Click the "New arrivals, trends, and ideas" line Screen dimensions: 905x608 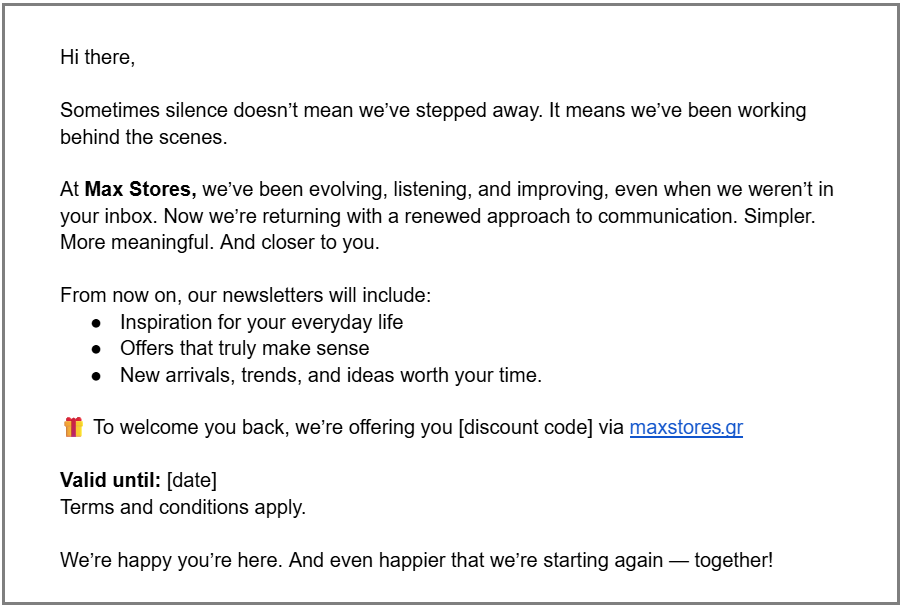(330, 375)
